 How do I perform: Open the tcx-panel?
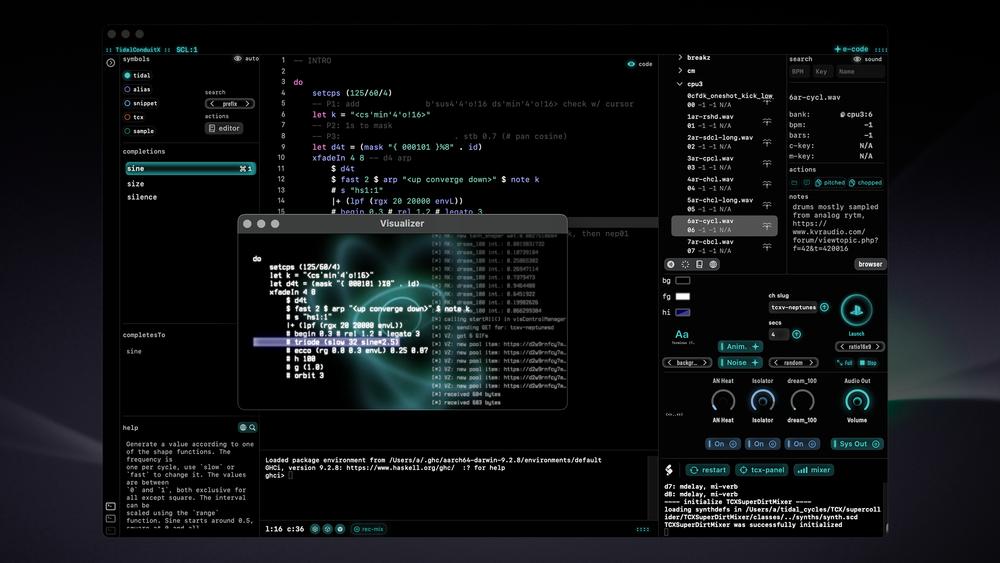point(761,470)
